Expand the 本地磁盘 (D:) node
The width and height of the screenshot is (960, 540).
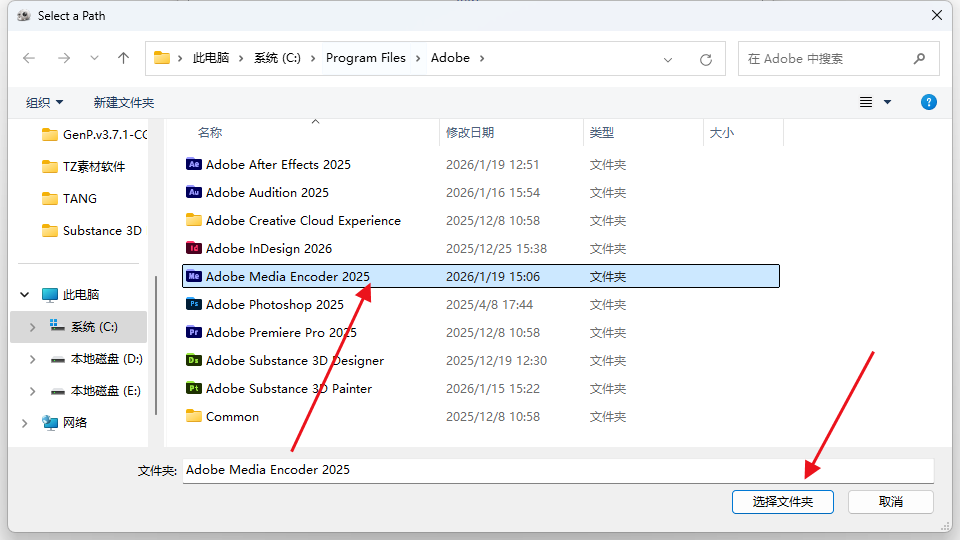click(32, 359)
